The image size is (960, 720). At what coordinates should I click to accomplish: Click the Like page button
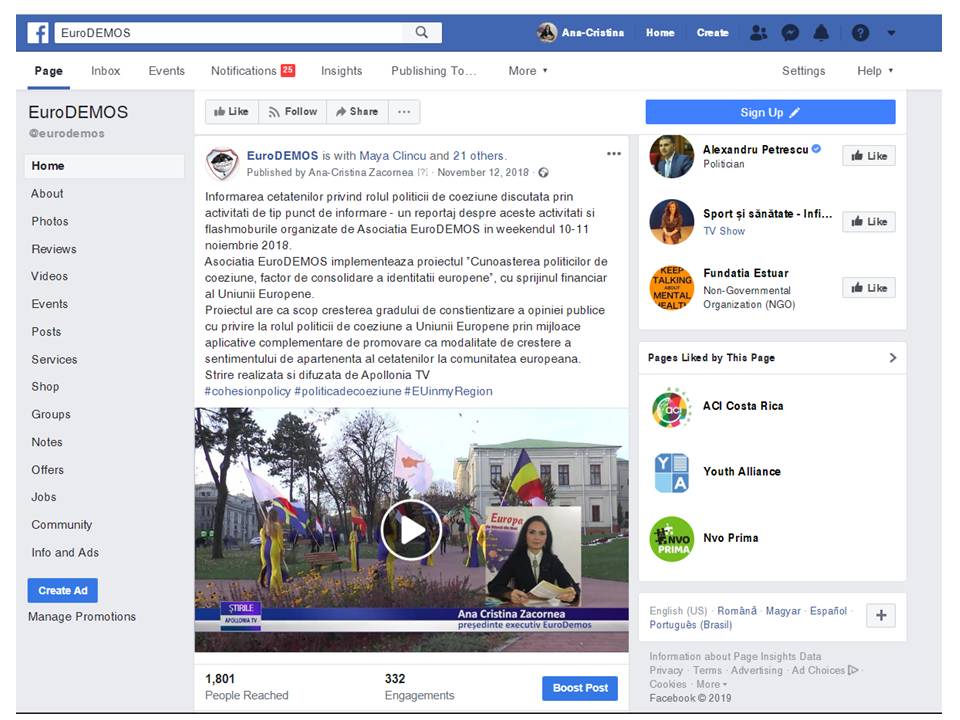point(231,112)
